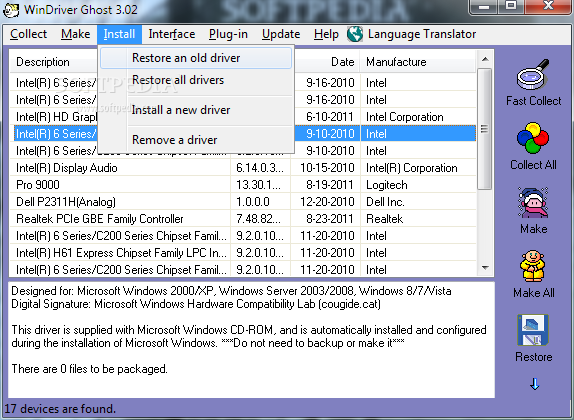Image resolution: width=574 pixels, height=420 pixels.
Task: Click the Language Translator globe icon
Action: click(x=355, y=34)
